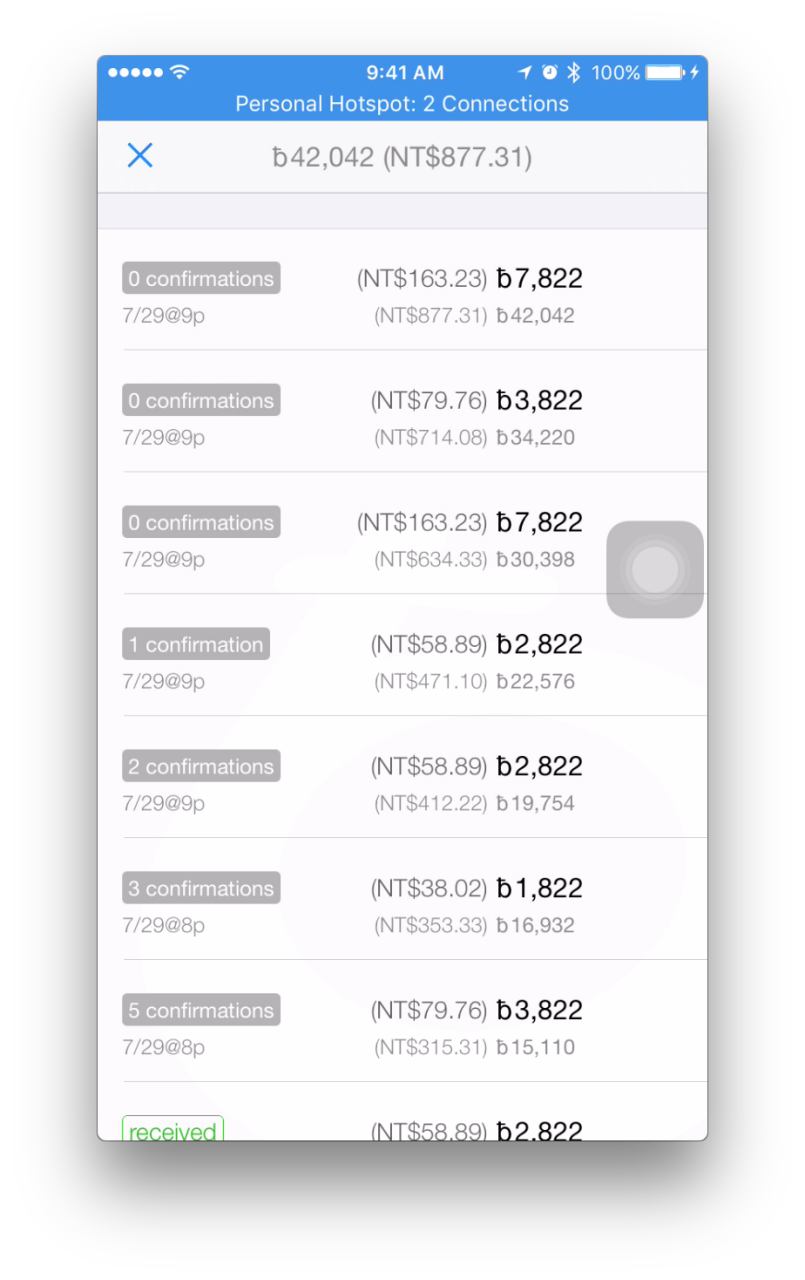Tap the alarm clock status icon

click(550, 73)
